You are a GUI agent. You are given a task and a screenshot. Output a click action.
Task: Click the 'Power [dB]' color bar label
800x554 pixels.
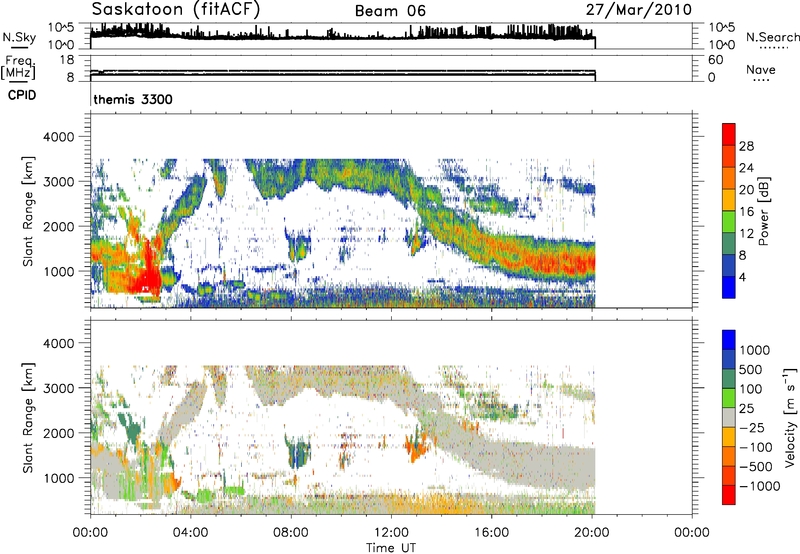pyautogui.click(x=763, y=211)
